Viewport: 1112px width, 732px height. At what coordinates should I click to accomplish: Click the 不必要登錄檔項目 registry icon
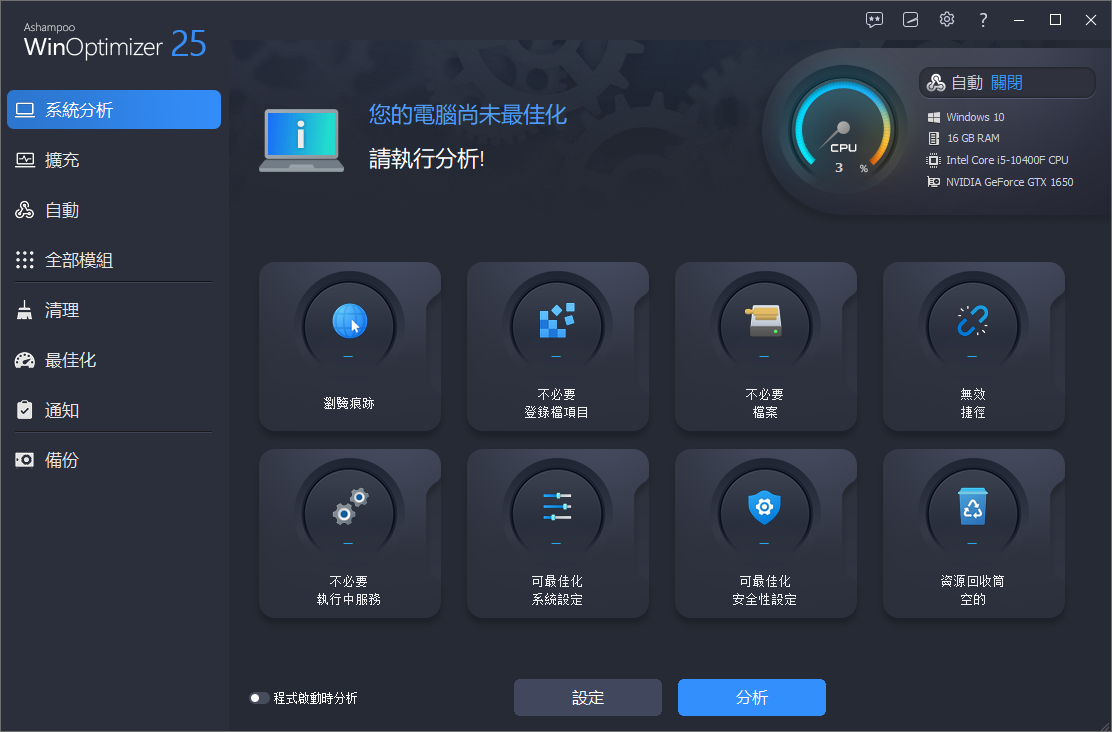coord(557,322)
